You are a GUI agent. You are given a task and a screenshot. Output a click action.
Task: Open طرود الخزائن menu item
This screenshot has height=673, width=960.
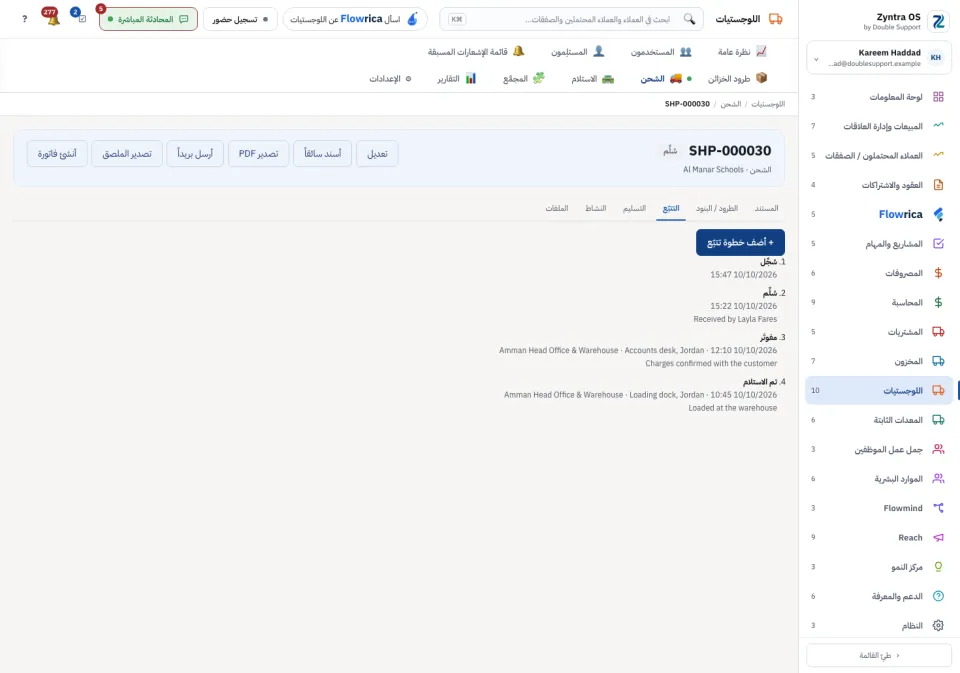737,78
